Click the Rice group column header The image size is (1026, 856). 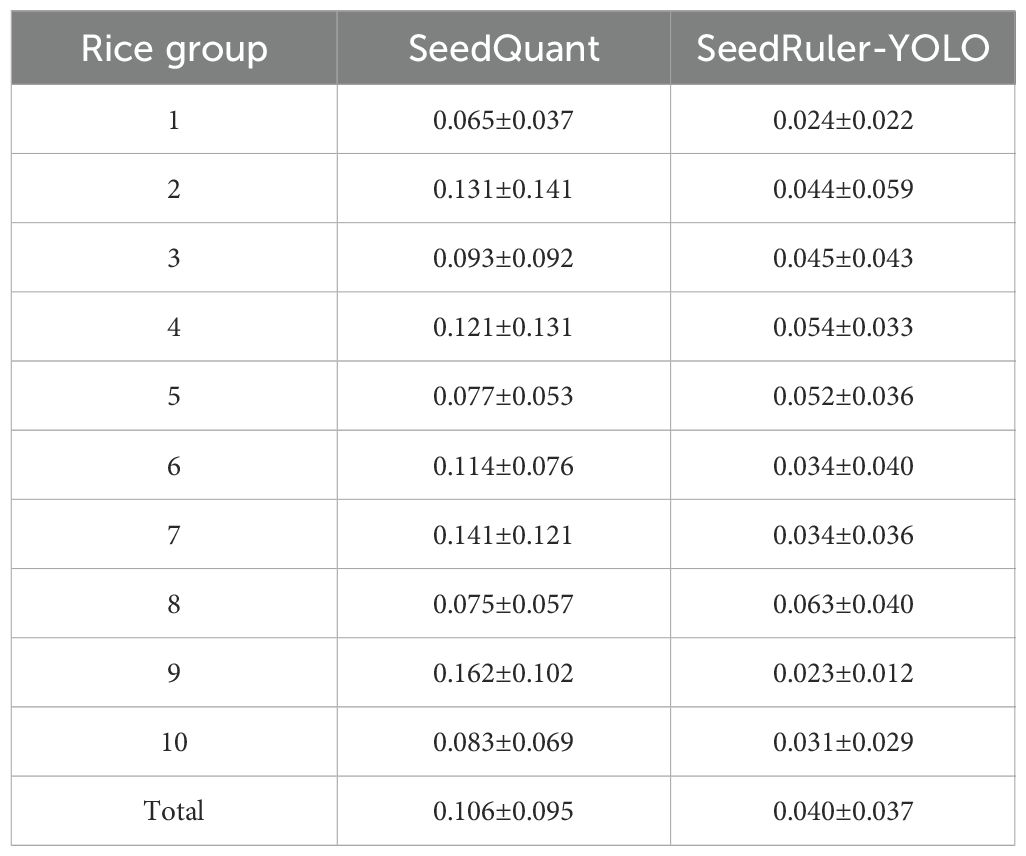[174, 49]
